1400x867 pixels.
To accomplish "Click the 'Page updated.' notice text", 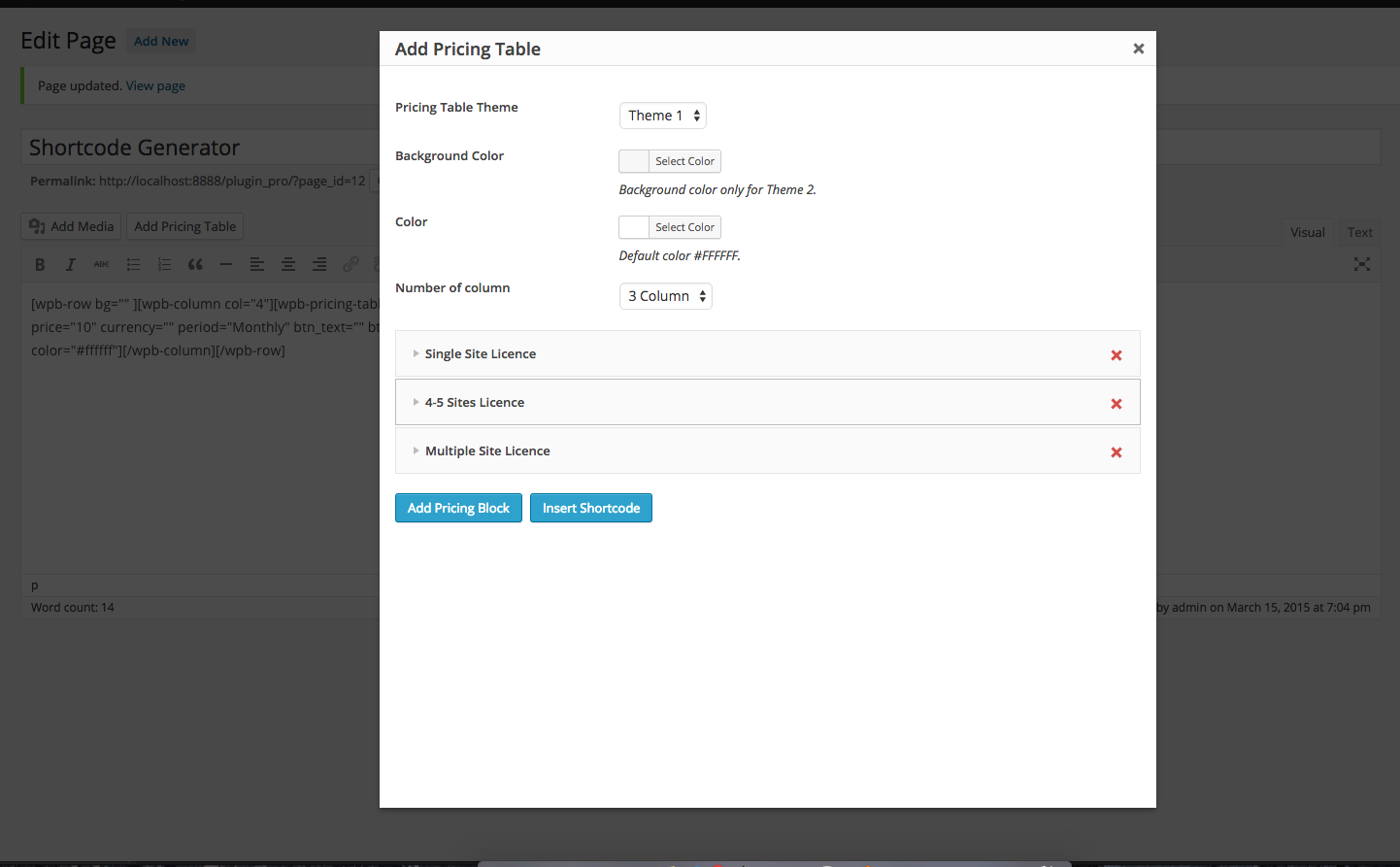I will (80, 85).
